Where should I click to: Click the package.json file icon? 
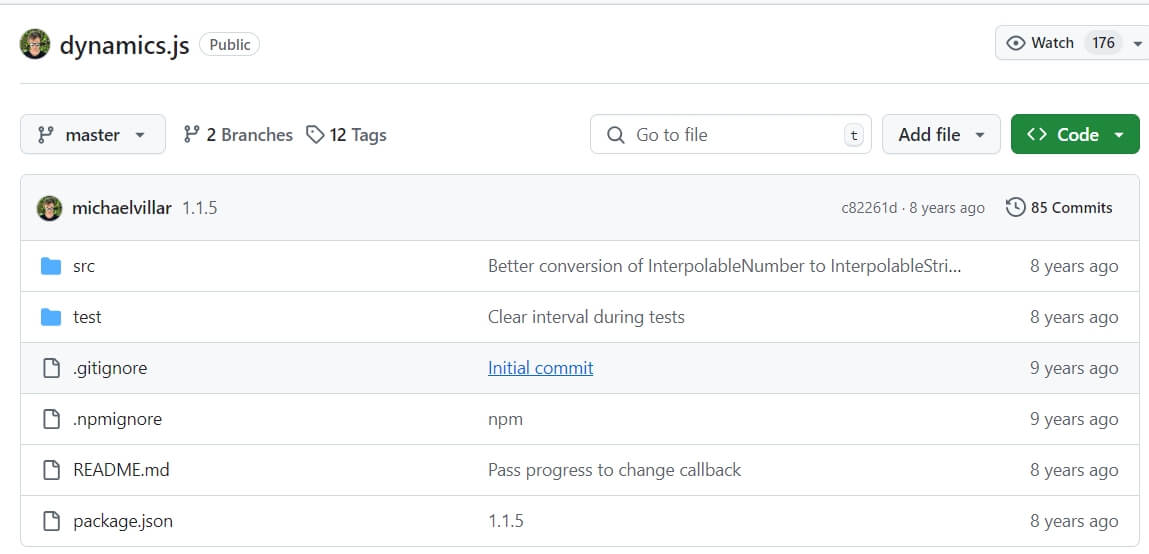click(x=51, y=521)
